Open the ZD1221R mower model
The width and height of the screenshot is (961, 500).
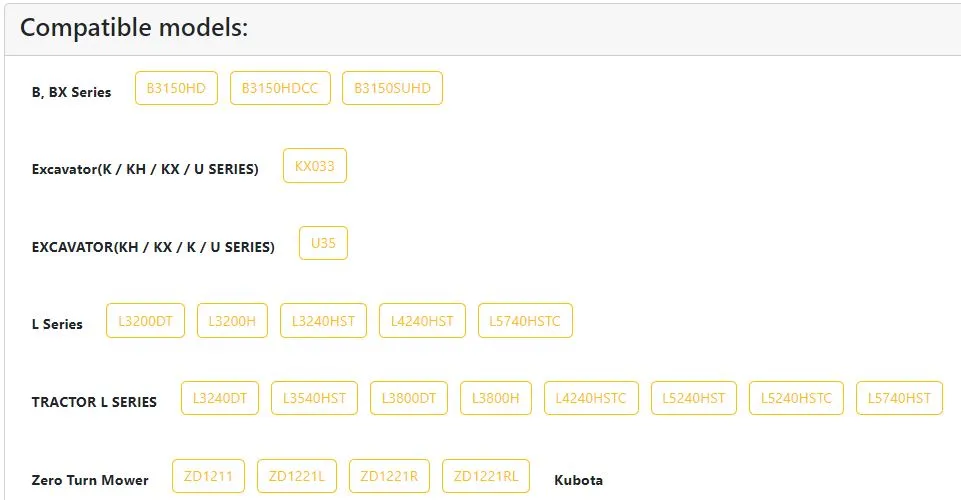coord(389,476)
